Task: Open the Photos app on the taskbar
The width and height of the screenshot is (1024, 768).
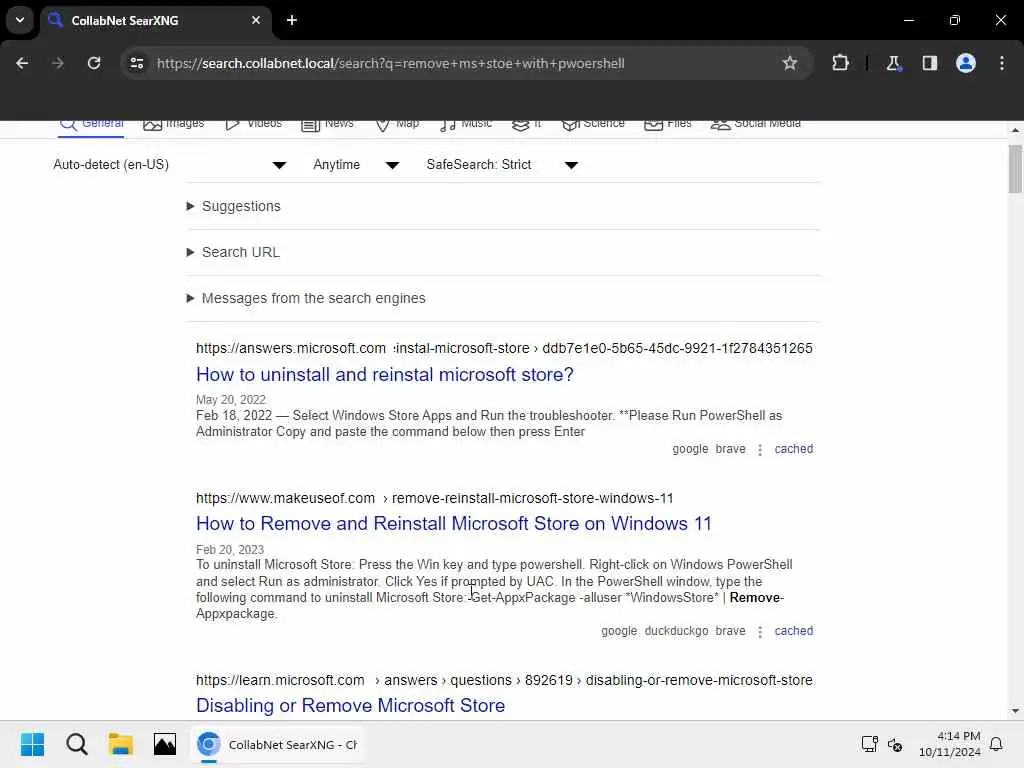Action: [x=165, y=744]
